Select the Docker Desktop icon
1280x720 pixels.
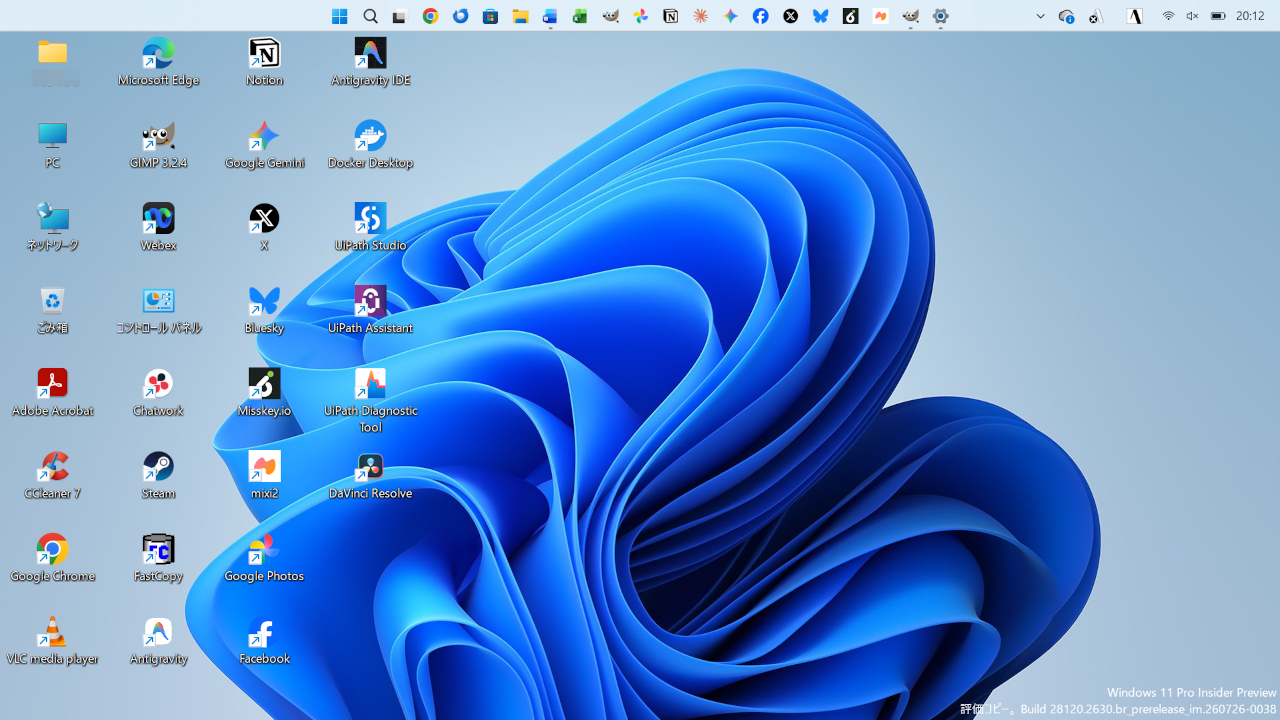370,145
